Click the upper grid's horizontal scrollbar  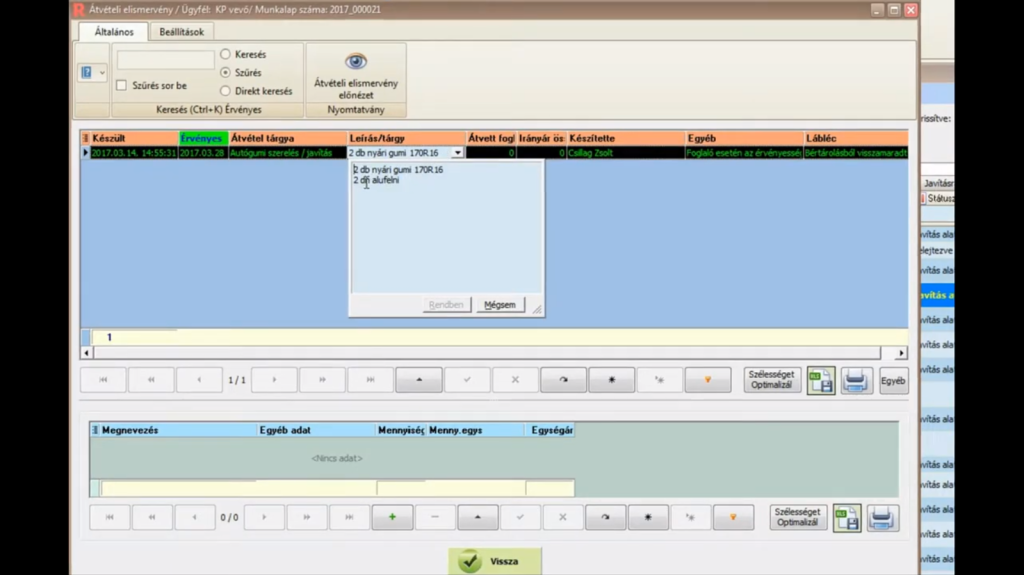[490, 353]
